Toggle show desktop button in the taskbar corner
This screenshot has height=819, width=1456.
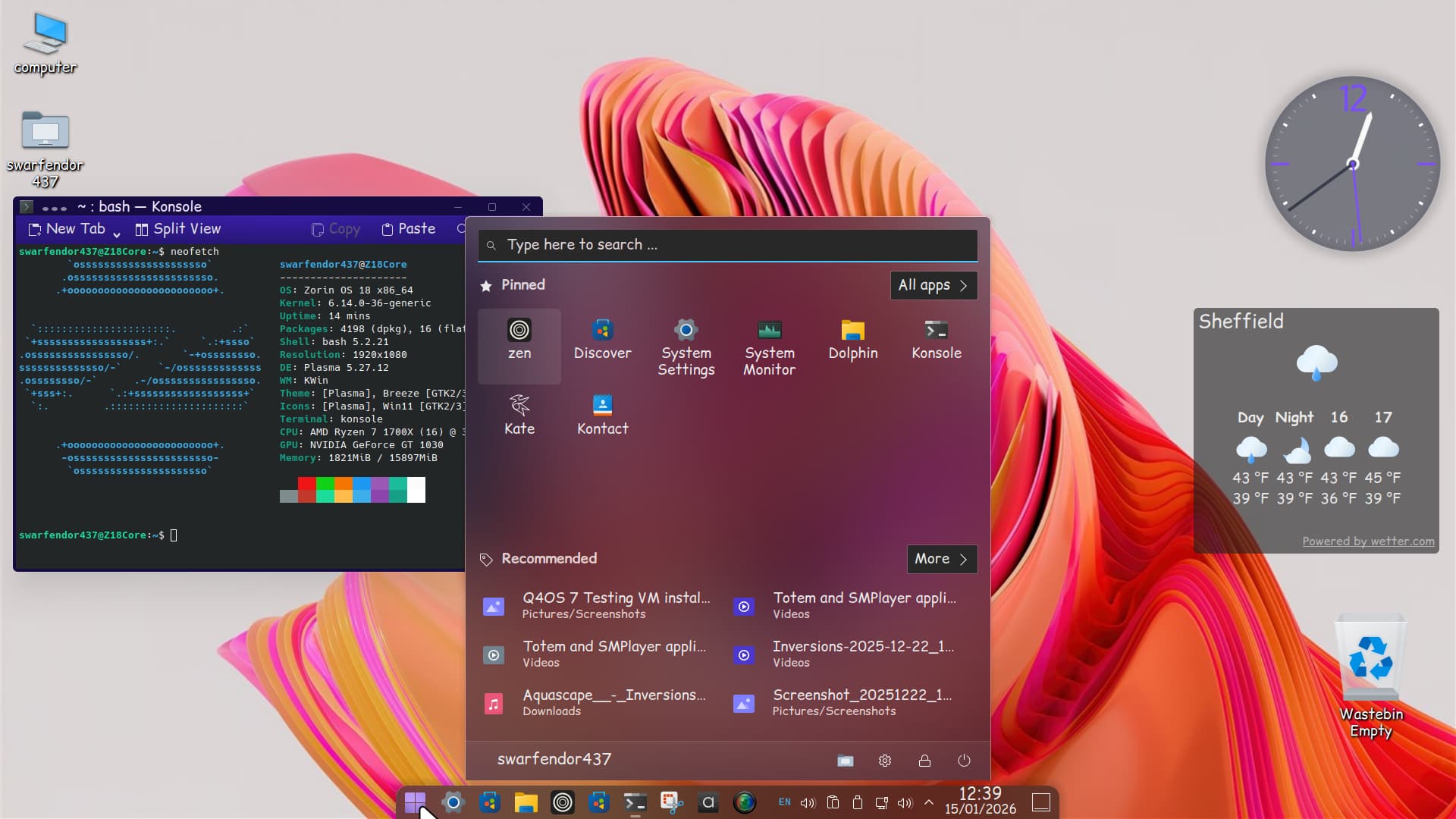click(x=1041, y=802)
